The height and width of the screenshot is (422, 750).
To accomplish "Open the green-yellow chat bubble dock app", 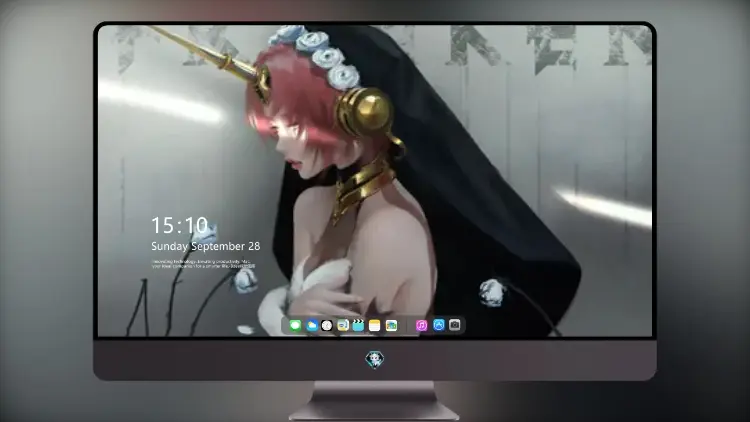I will pos(343,325).
